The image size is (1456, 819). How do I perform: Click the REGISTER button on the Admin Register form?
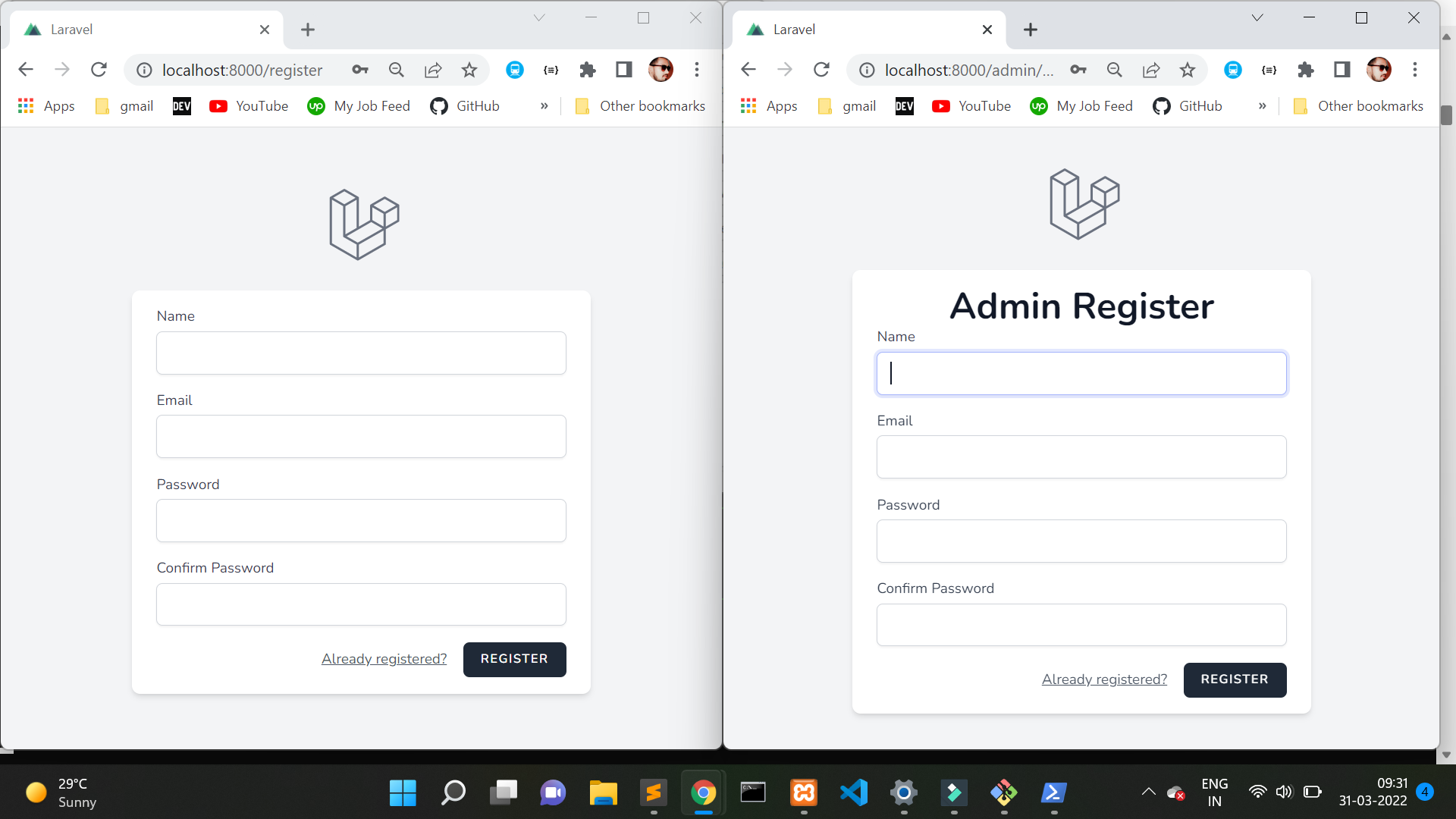[1234, 679]
